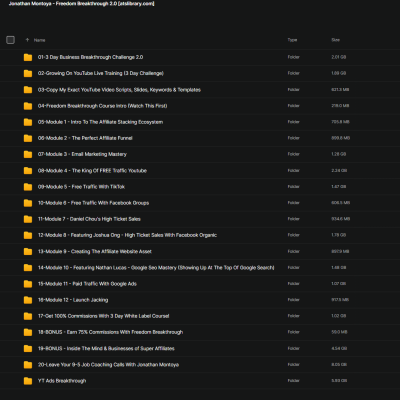This screenshot has height=400, width=400.
Task: Open folder icon for 07-Module 3 Email Marketing Mastery
Action: tap(28, 154)
